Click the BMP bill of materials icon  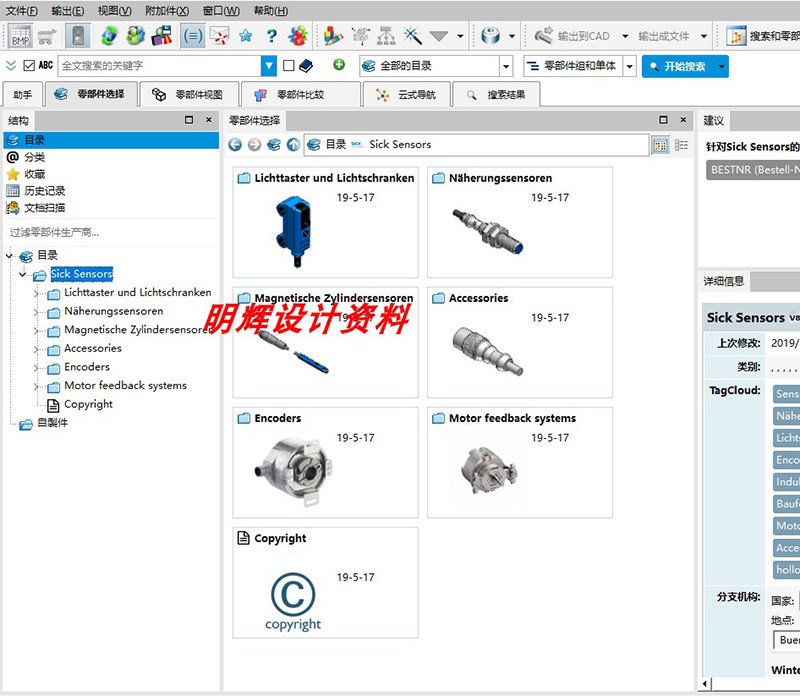point(20,36)
